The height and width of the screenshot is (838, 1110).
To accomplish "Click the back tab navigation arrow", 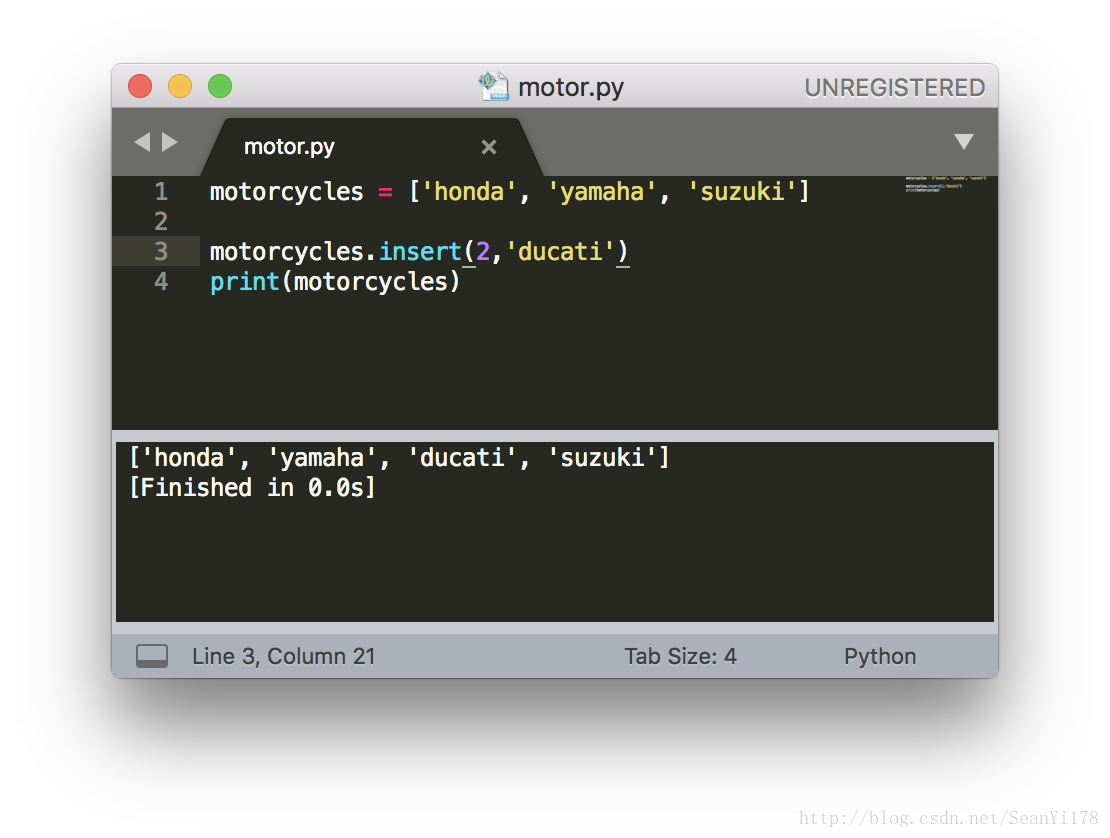I will (x=142, y=142).
